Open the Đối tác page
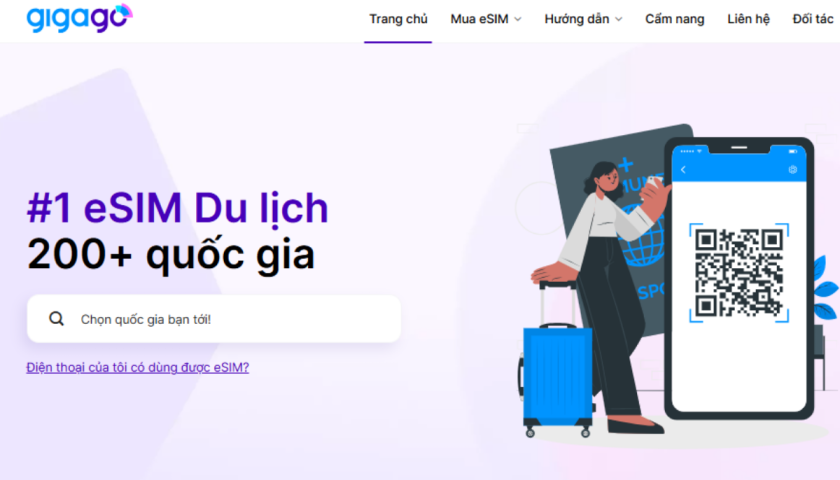 point(813,19)
